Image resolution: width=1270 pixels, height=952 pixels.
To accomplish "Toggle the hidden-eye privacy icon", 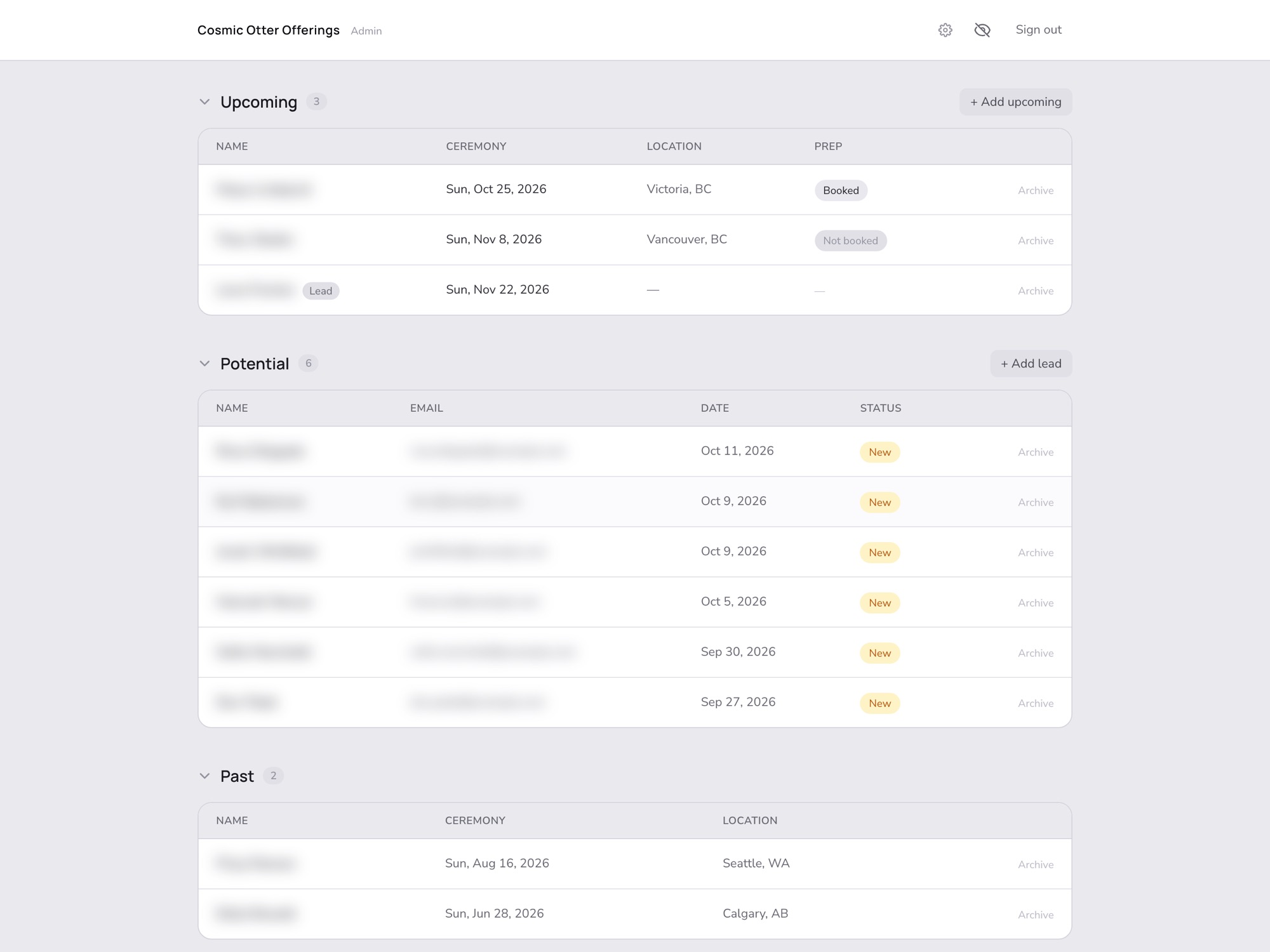I will tap(982, 30).
